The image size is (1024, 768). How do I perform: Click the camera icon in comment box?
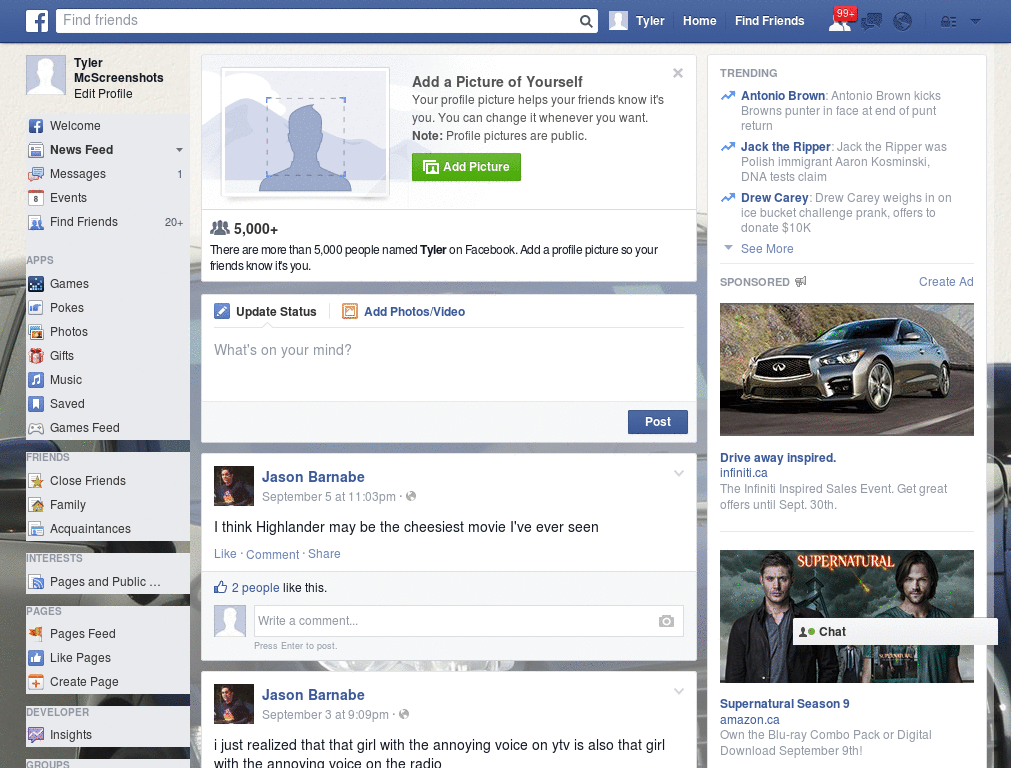666,621
